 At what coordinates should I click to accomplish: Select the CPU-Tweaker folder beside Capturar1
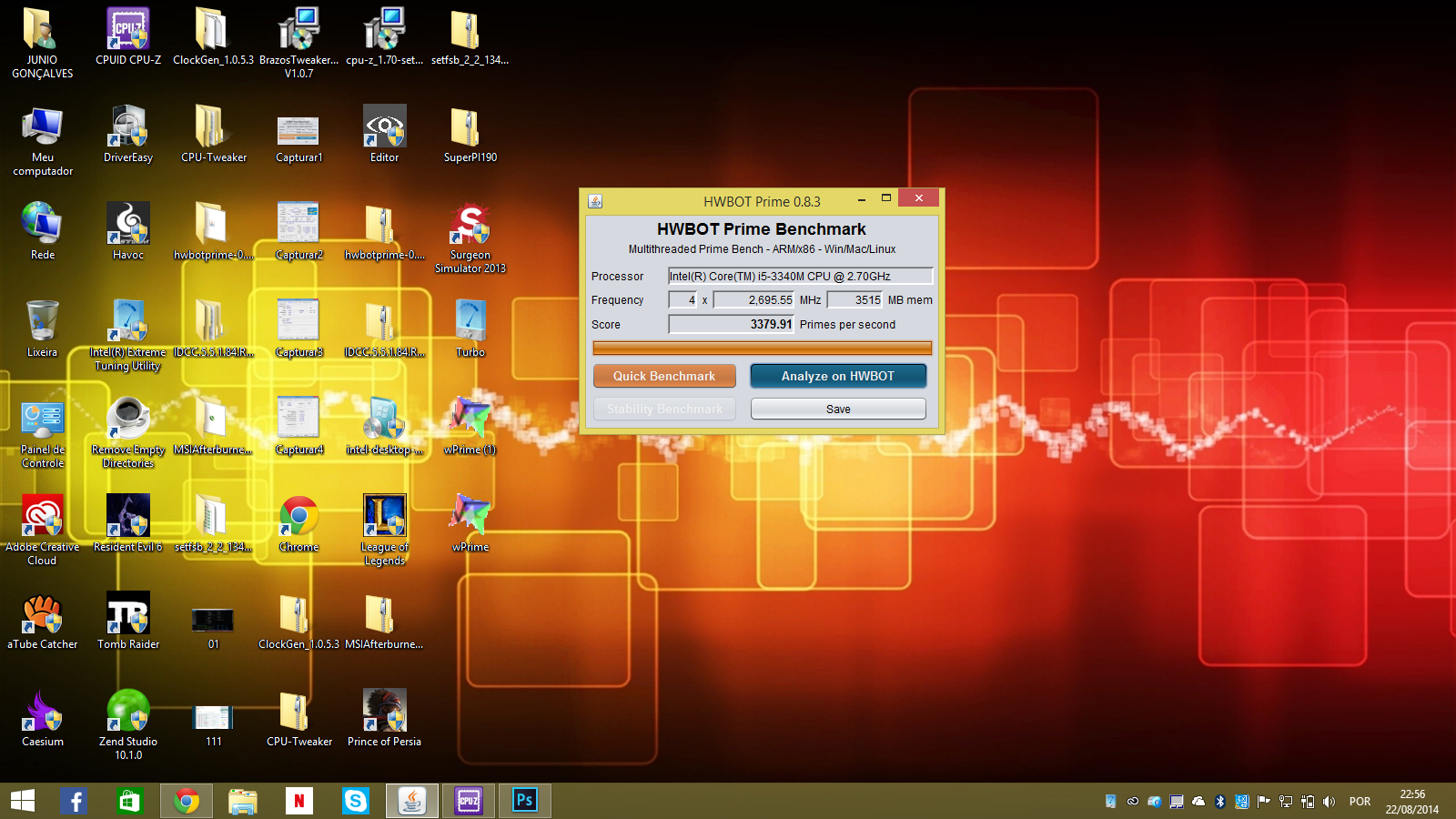click(x=214, y=134)
